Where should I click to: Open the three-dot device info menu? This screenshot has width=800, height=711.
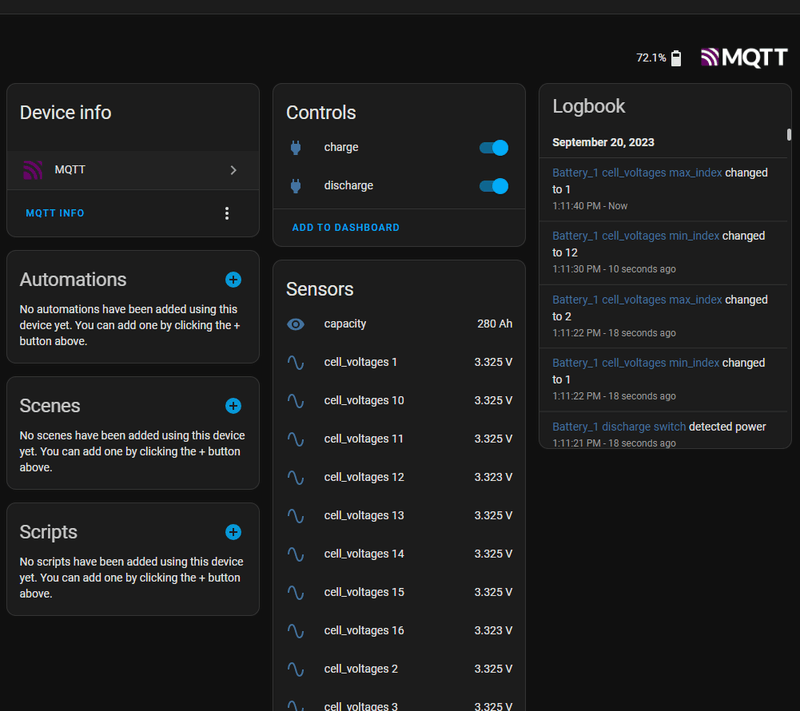point(227,213)
